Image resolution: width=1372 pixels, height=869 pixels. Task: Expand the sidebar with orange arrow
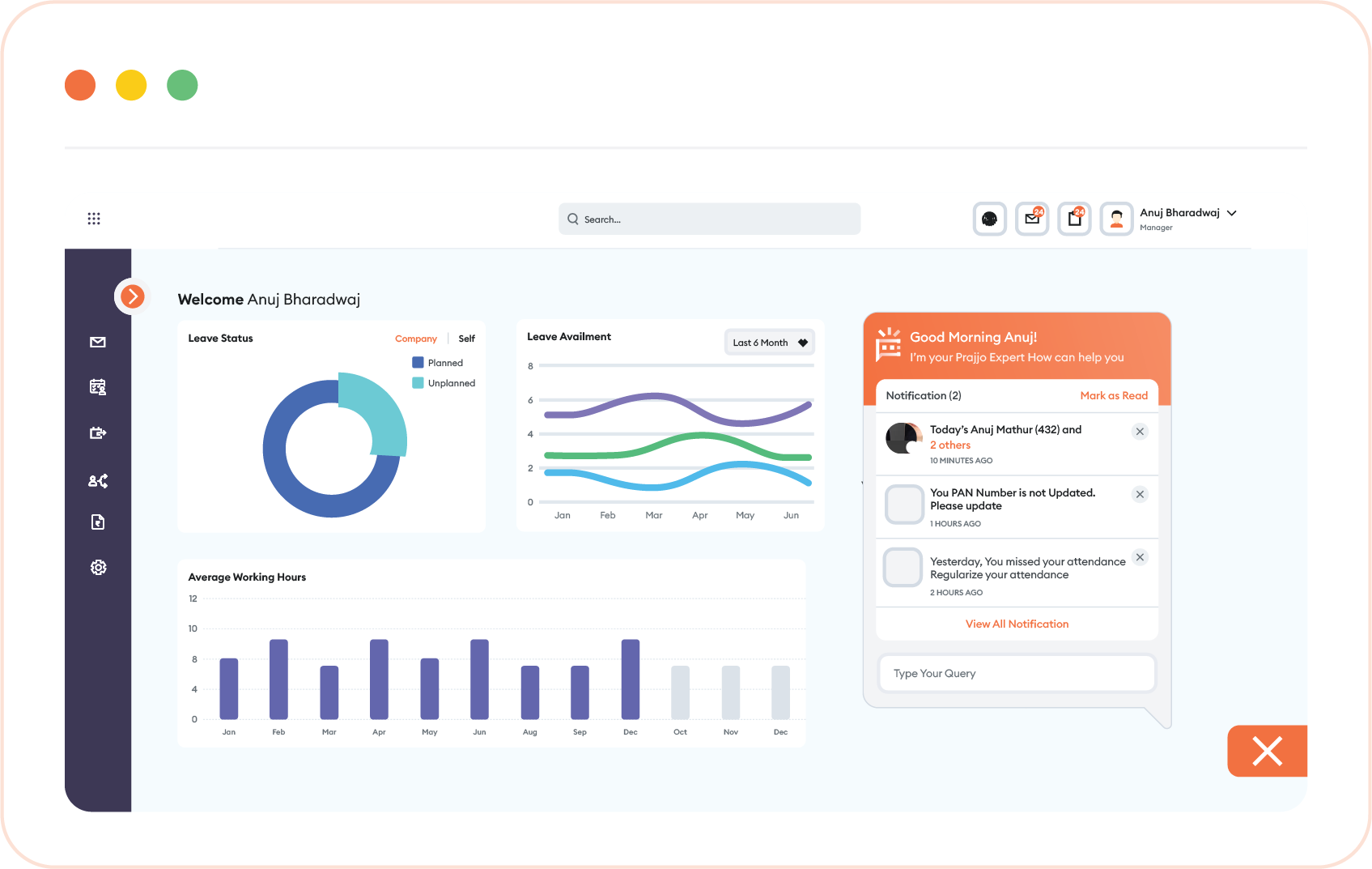click(133, 296)
